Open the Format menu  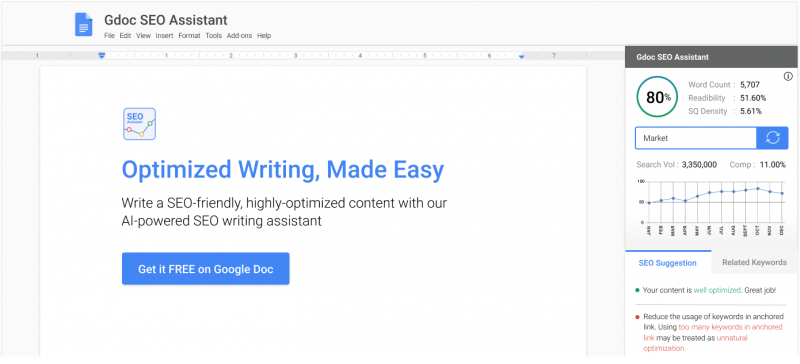click(189, 36)
